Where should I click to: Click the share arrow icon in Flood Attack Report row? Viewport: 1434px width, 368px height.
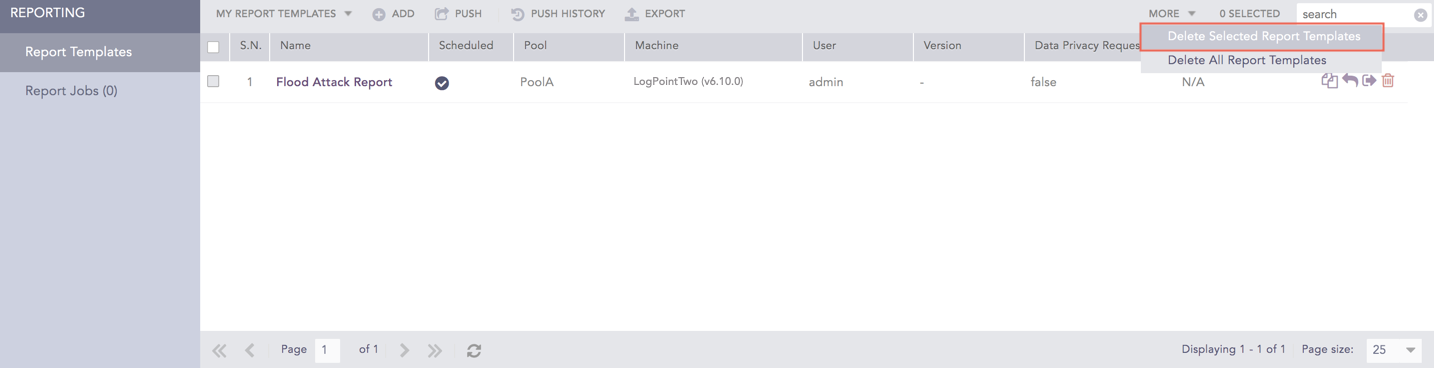point(1369,81)
